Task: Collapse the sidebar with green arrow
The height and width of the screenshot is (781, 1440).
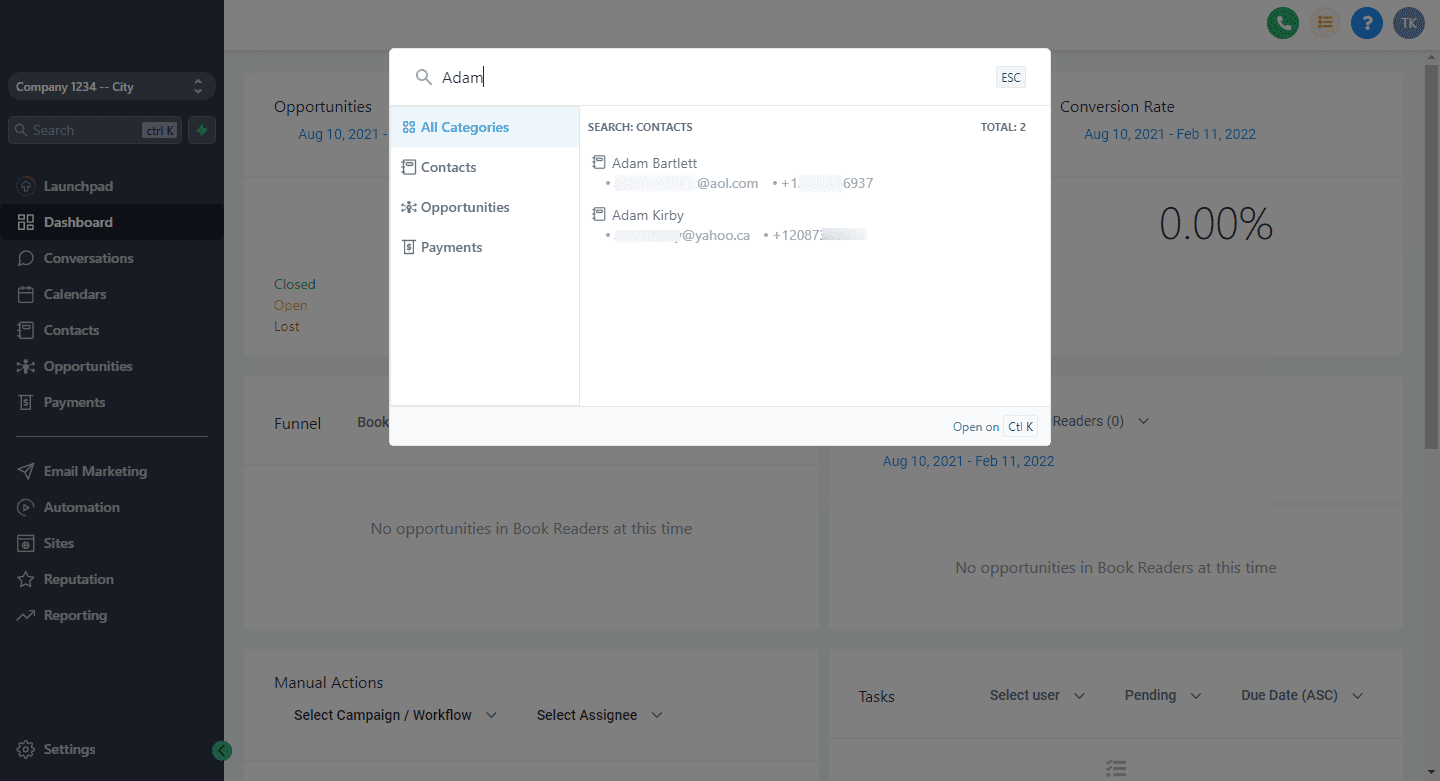Action: [222, 750]
